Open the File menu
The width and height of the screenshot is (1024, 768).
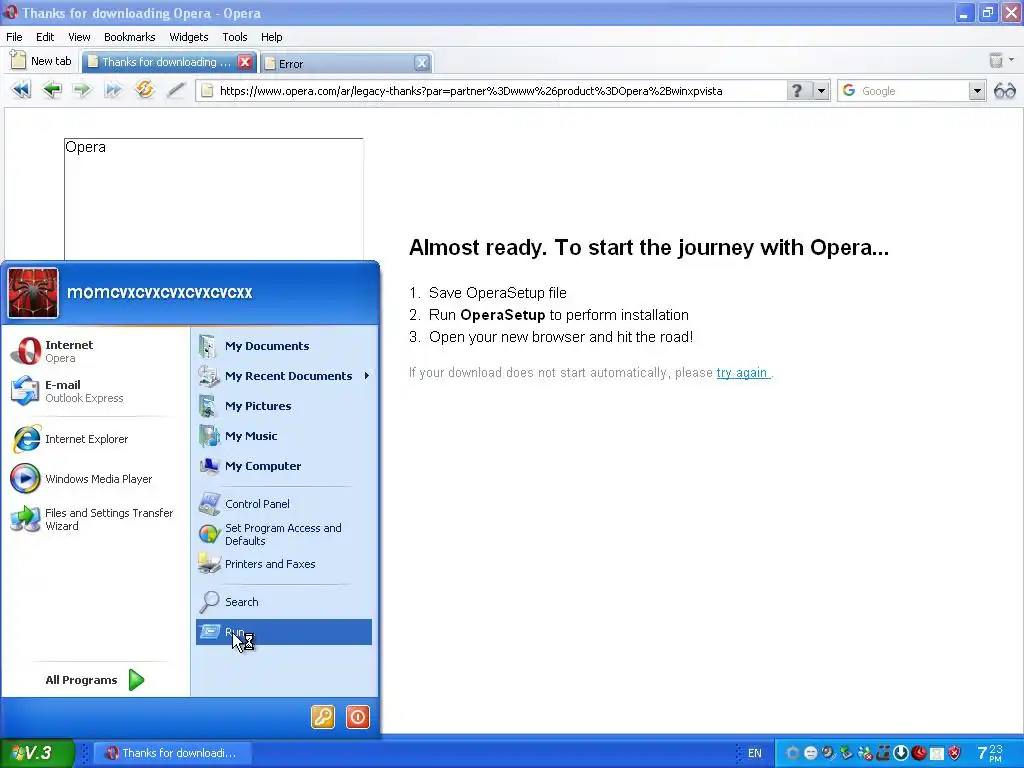(14, 37)
